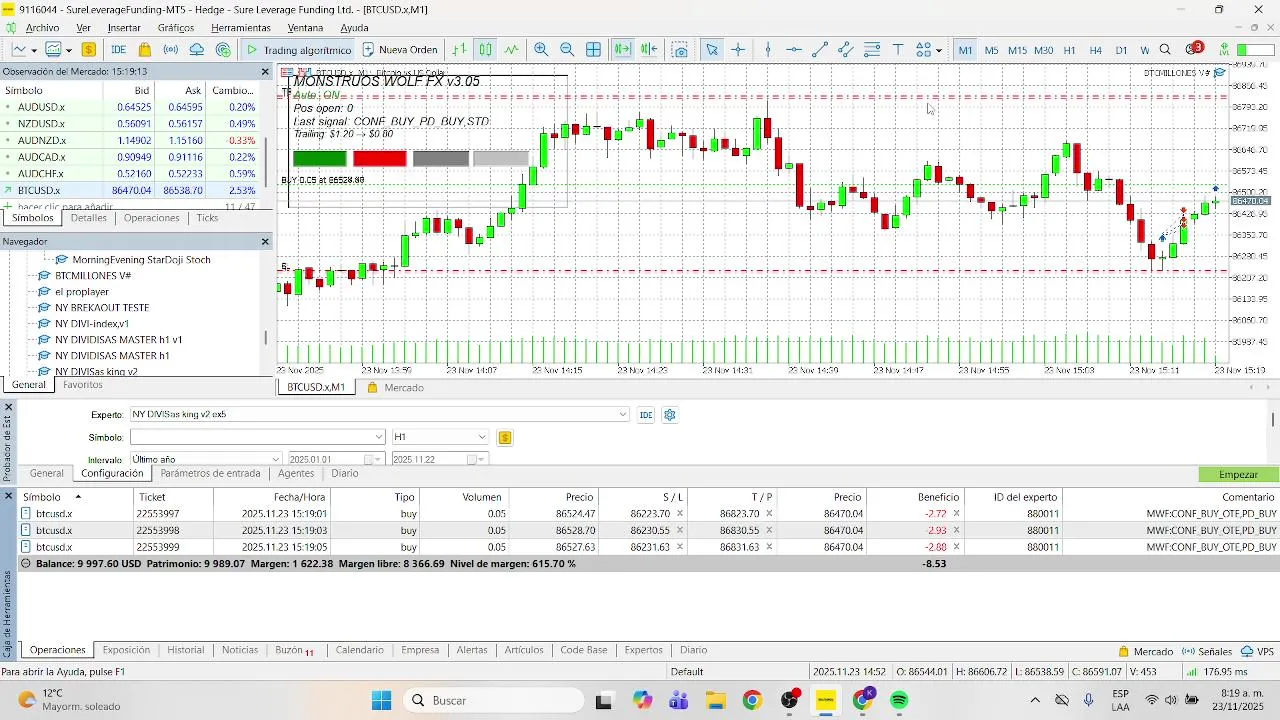Remove take profit on ticket 22553998
1280x720 pixels.
(x=769, y=531)
